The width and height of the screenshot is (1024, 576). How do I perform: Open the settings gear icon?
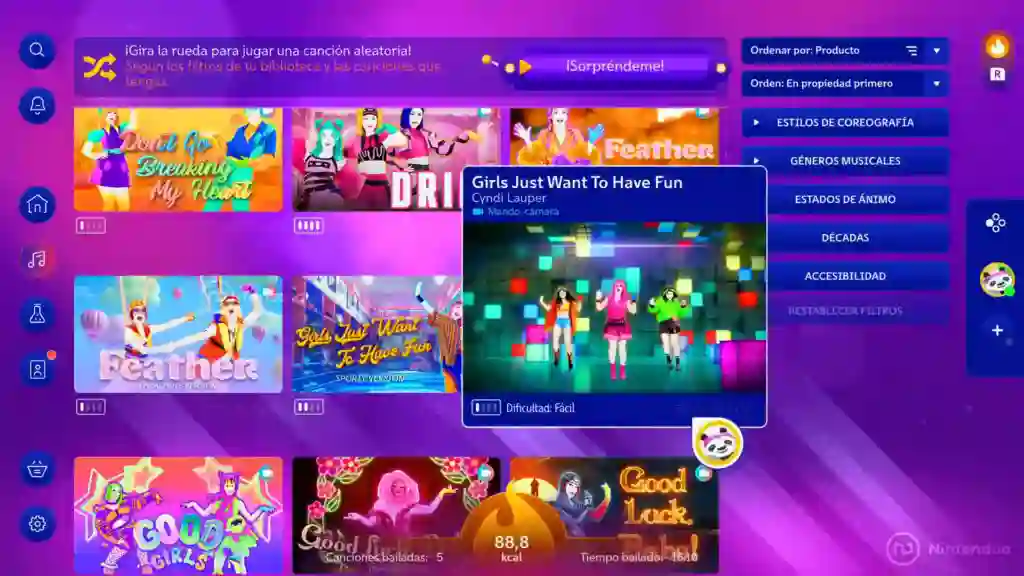37,523
